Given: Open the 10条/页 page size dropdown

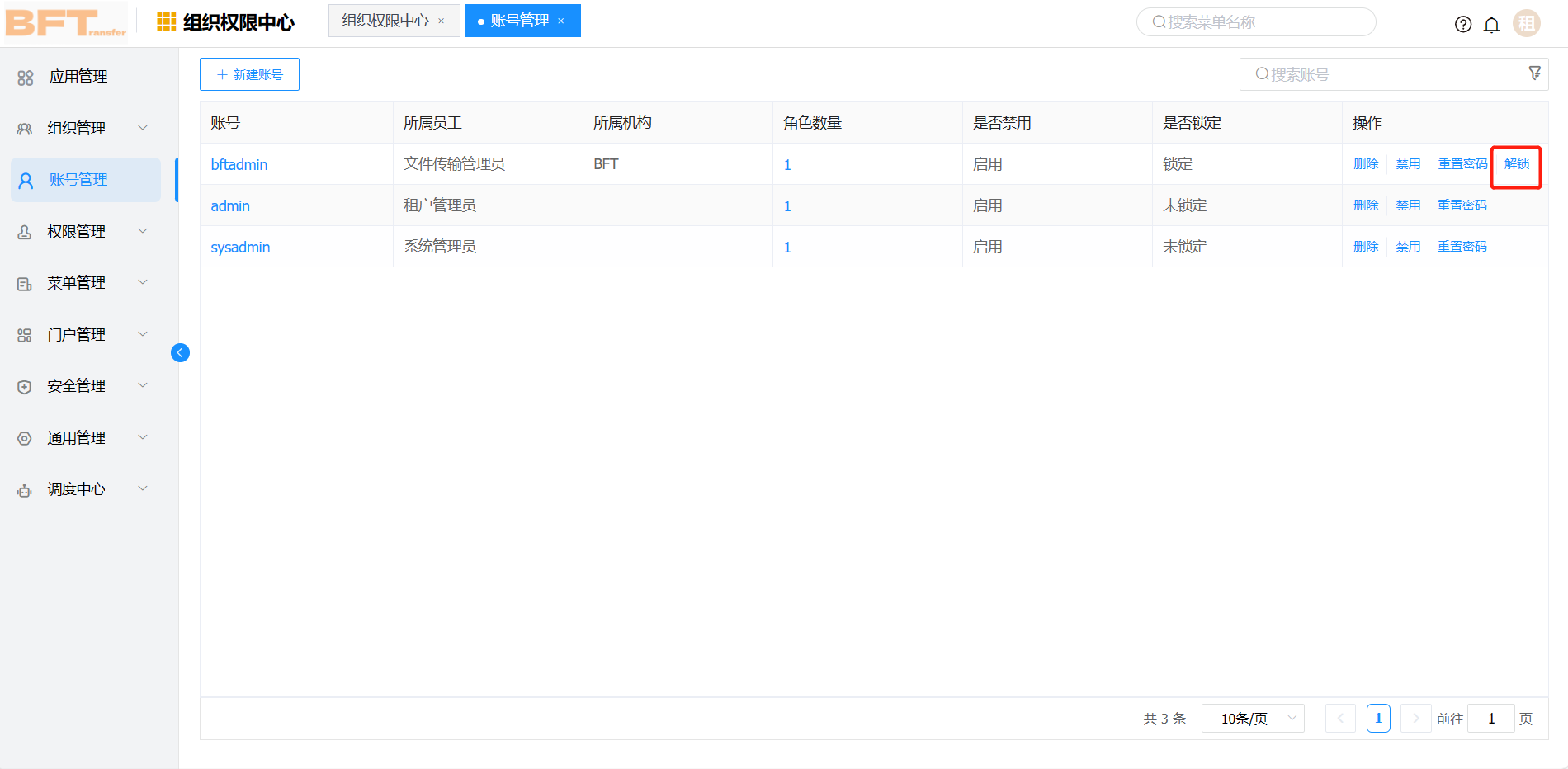Looking at the screenshot, I should tap(1252, 718).
